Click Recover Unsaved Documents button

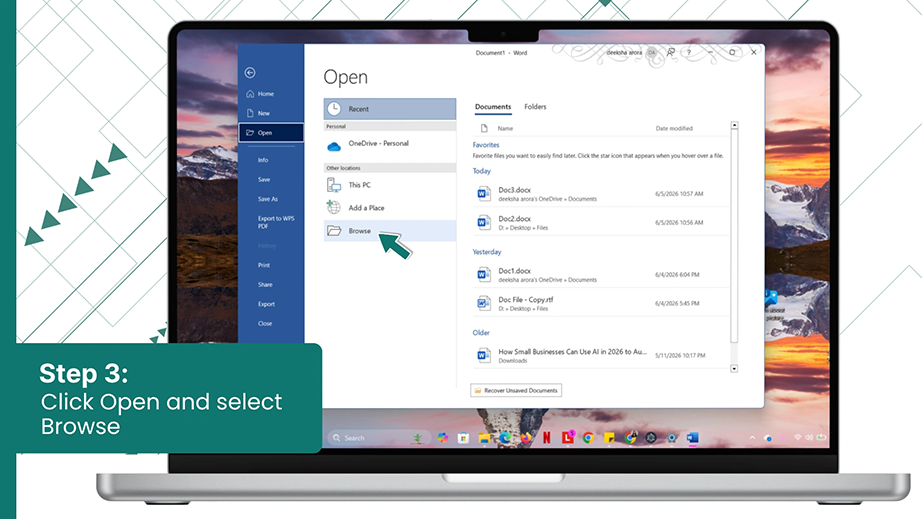pos(516,390)
